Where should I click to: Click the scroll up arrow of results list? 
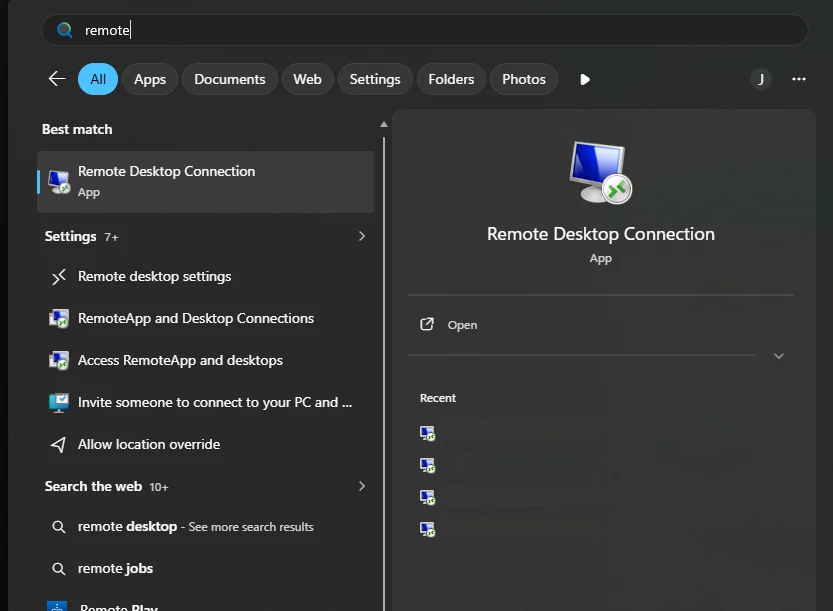click(x=384, y=124)
